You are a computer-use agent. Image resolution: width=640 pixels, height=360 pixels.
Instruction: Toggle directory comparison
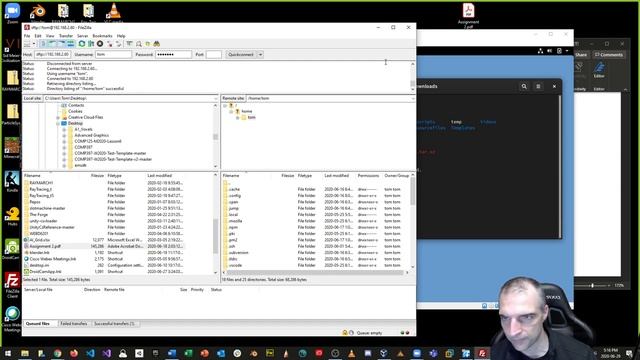click(x=139, y=44)
